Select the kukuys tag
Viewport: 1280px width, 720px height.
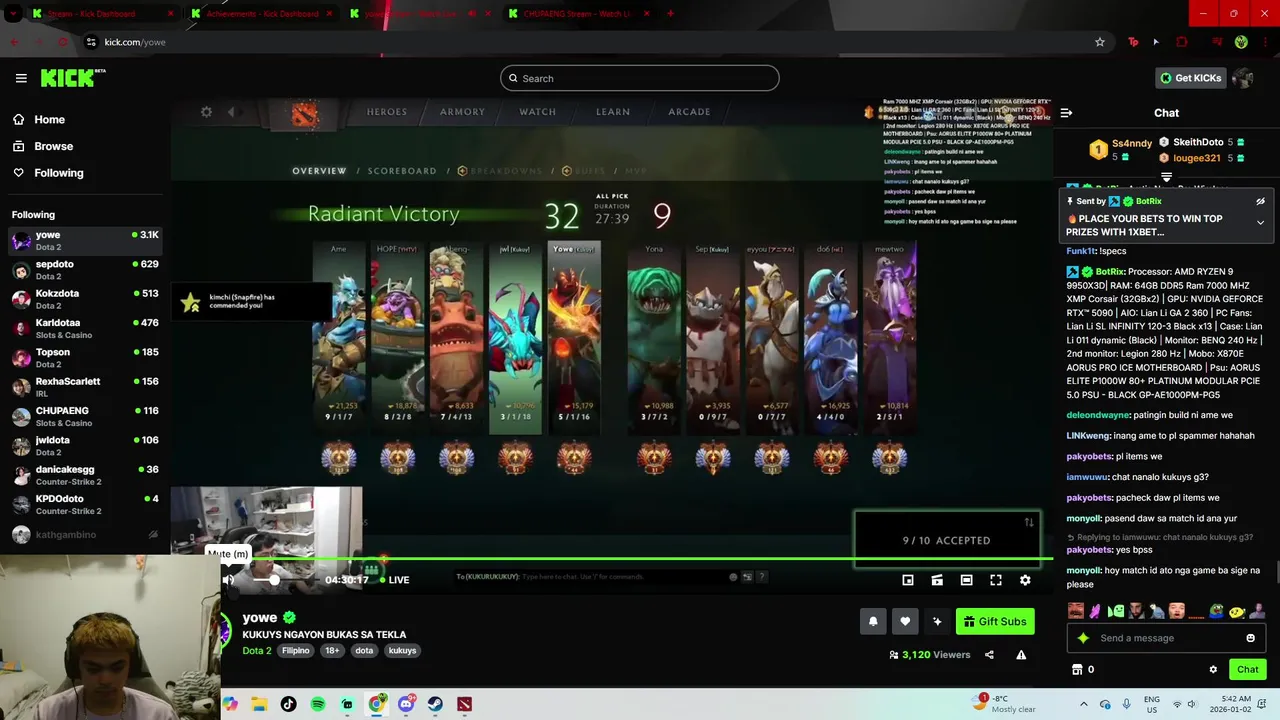point(402,650)
